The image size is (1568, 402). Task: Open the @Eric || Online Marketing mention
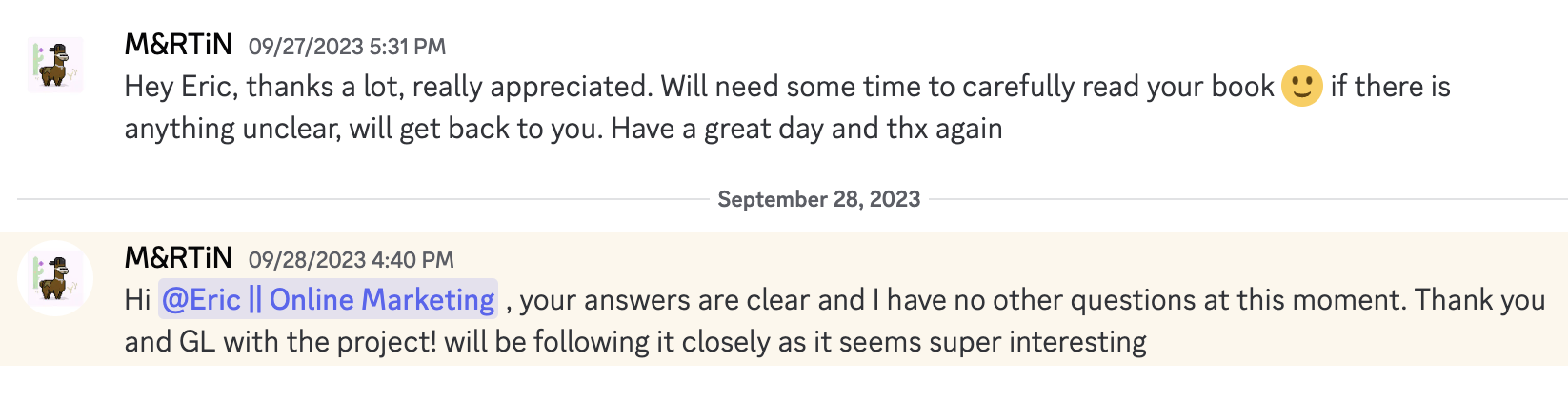(x=328, y=300)
